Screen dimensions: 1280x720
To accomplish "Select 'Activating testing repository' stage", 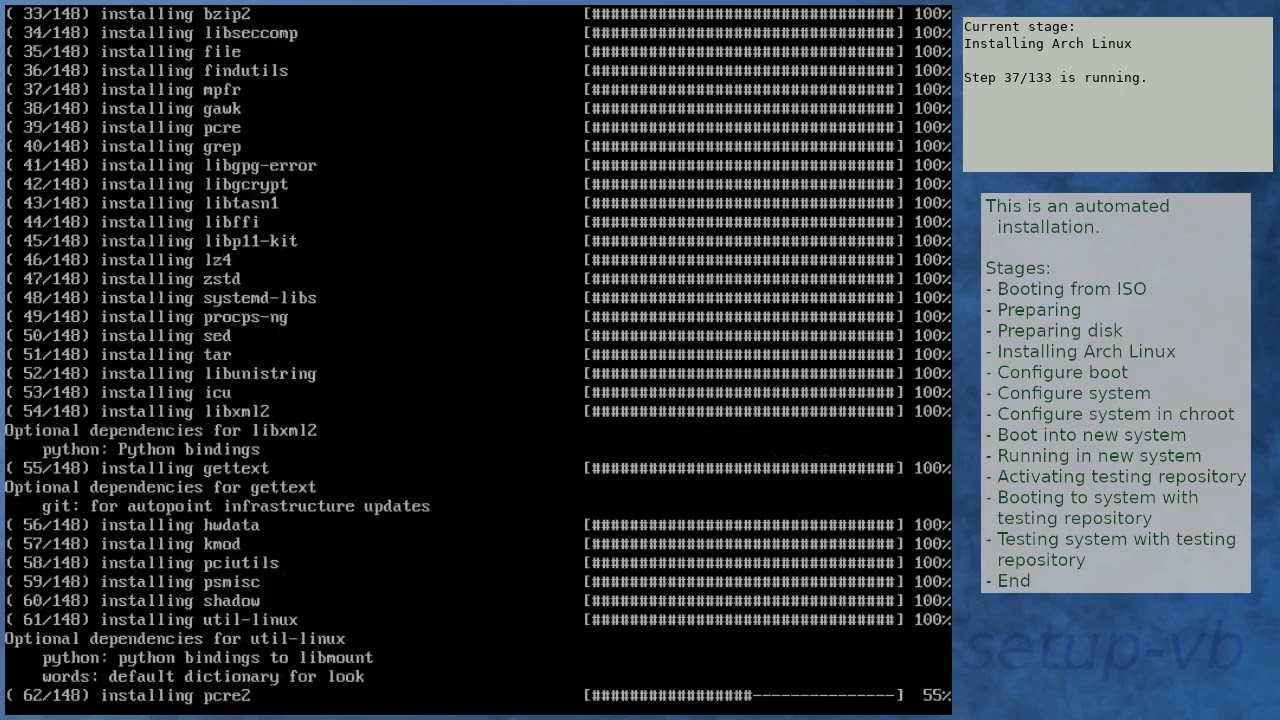I will tap(1122, 477).
